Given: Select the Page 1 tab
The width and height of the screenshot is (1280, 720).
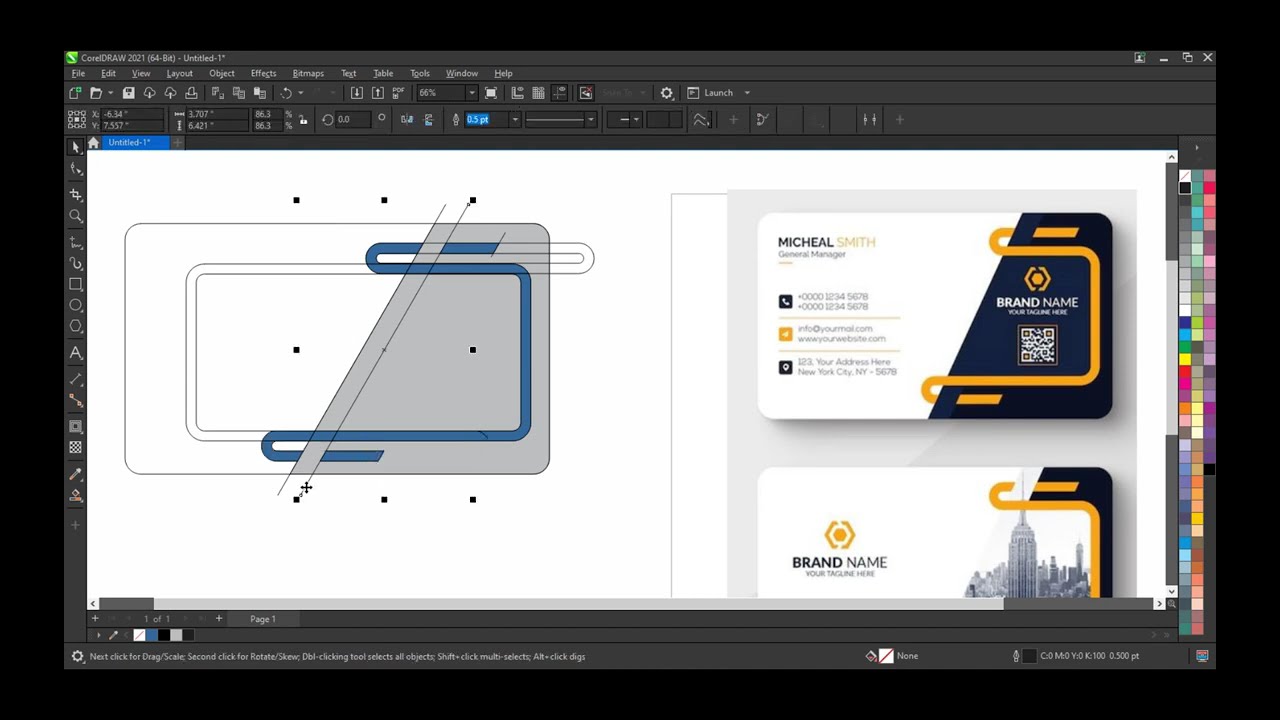Looking at the screenshot, I should [263, 619].
